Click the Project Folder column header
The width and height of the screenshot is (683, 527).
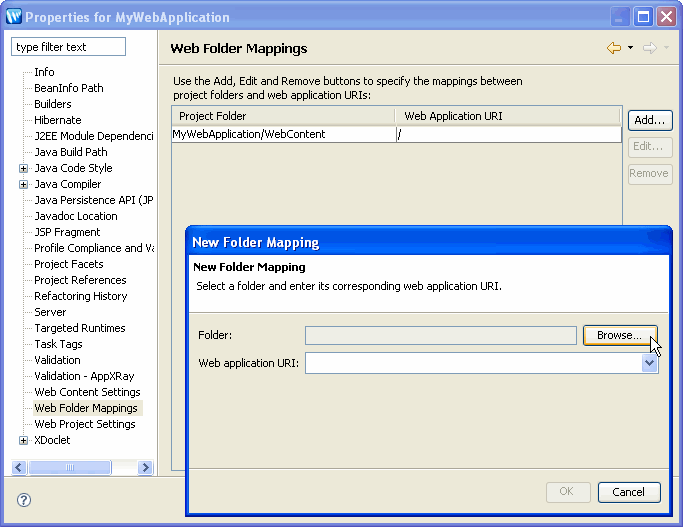pyautogui.click(x=283, y=116)
